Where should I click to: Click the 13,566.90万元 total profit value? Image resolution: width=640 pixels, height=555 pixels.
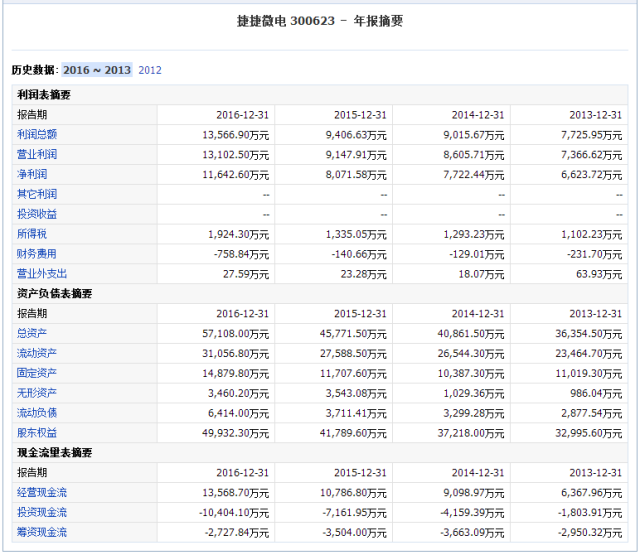(236, 135)
